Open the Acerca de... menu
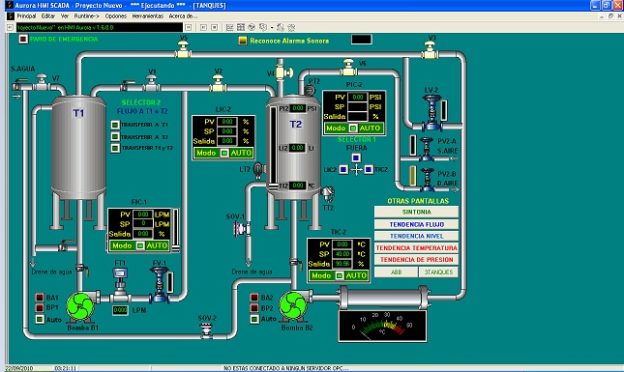624x372 pixels. [183, 16]
